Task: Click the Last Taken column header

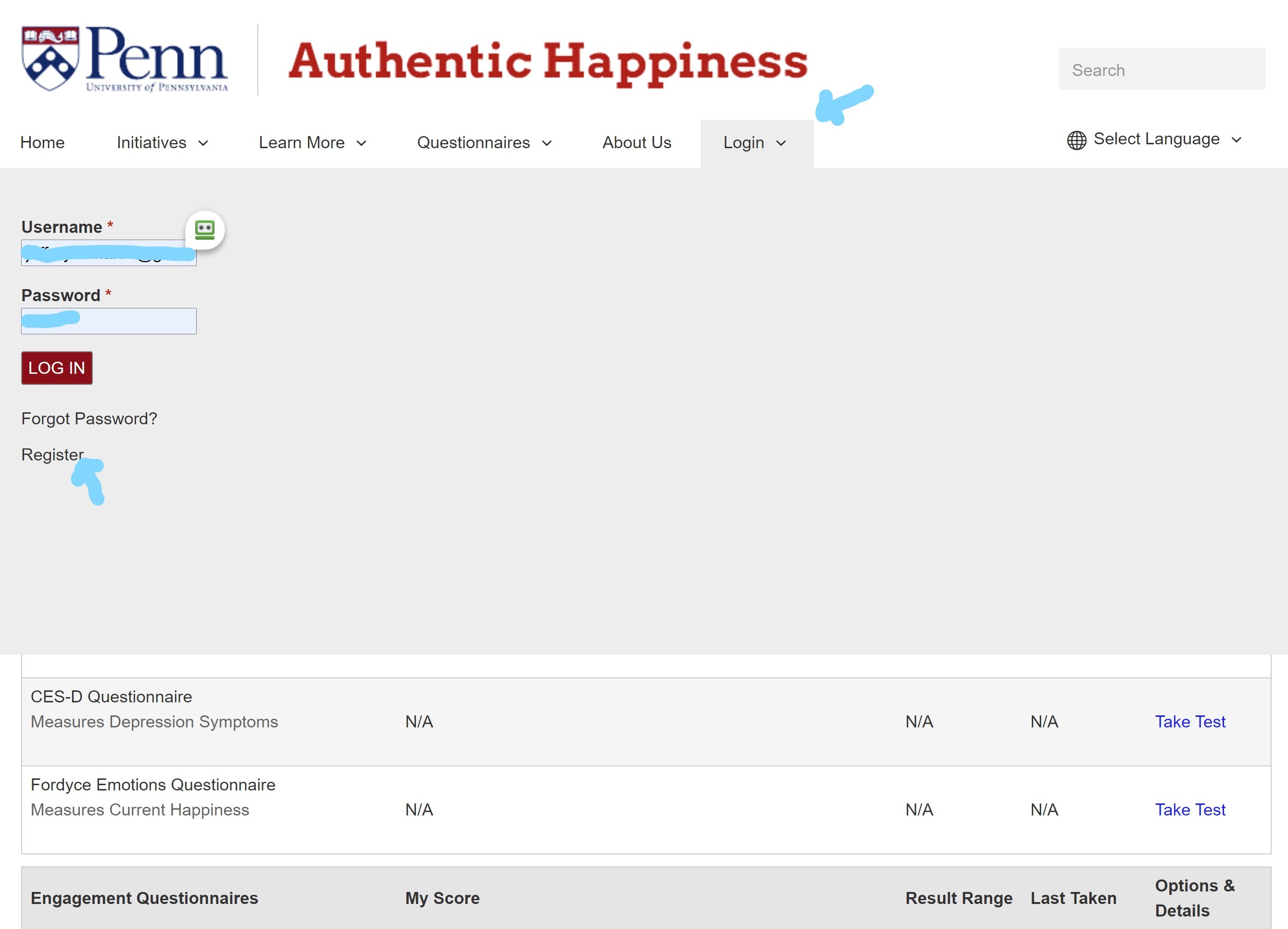Action: pos(1073,898)
